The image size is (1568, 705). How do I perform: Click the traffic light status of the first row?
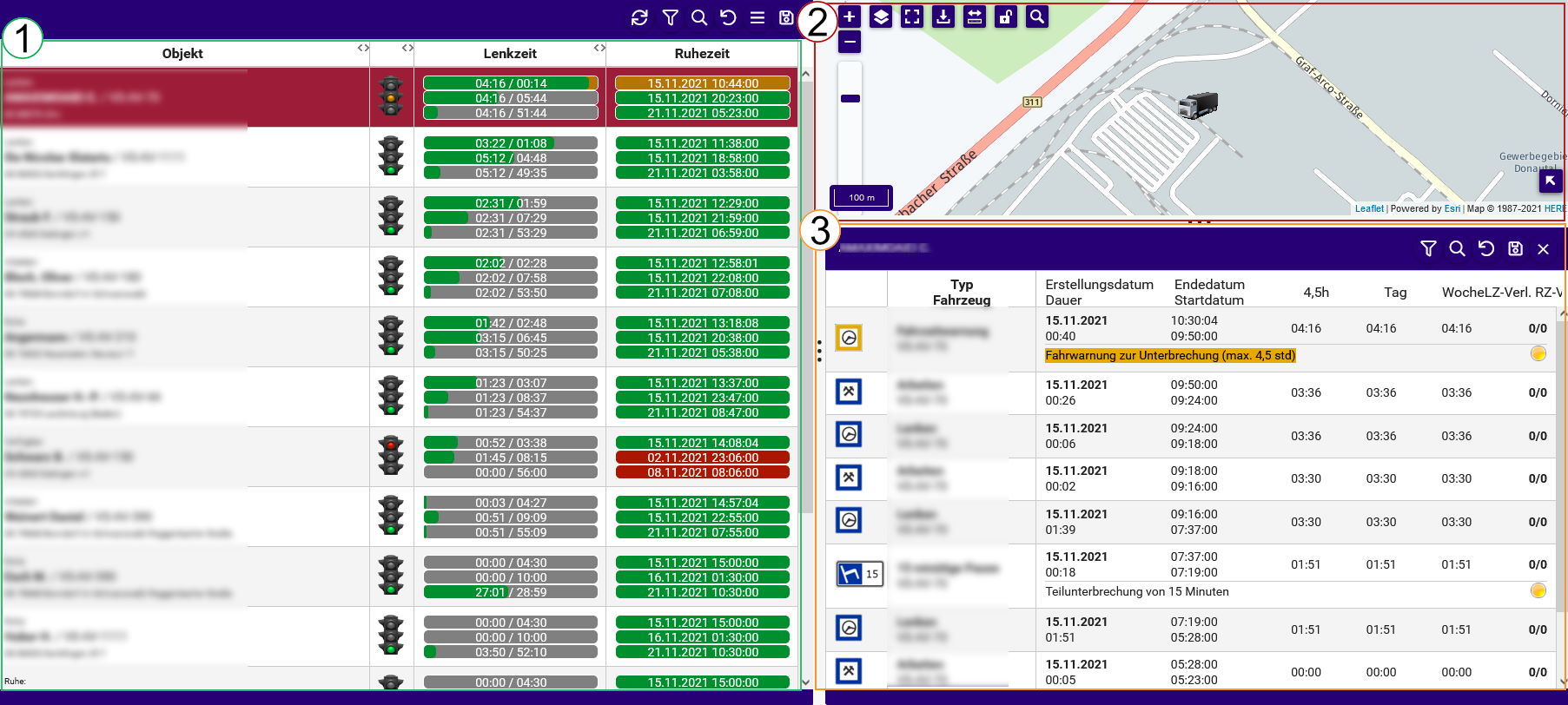coord(391,97)
